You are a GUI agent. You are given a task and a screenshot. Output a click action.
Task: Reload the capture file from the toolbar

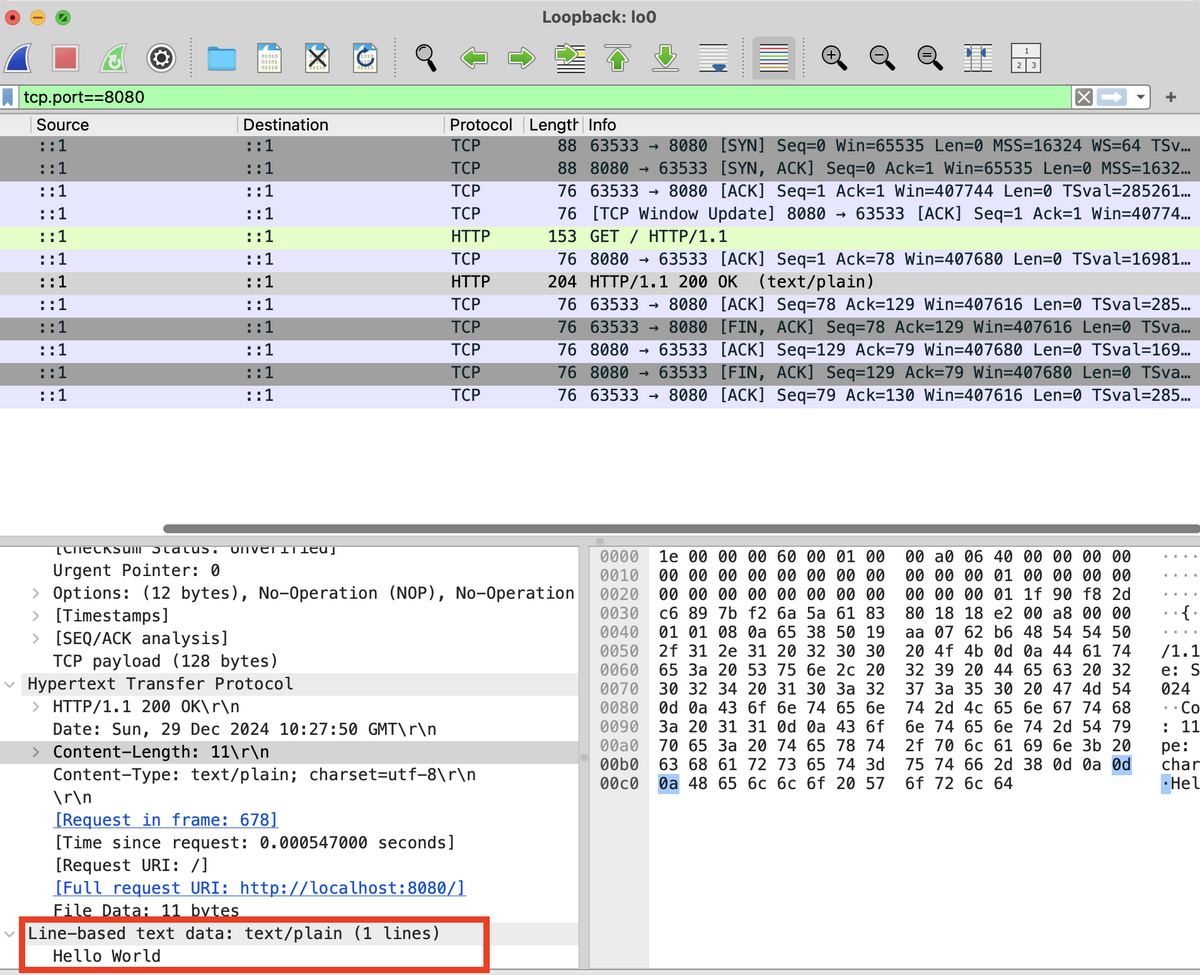click(365, 58)
